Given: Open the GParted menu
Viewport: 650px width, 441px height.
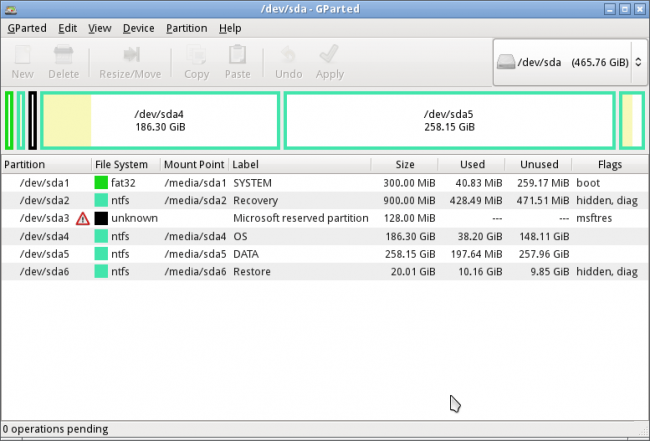Looking at the screenshot, I should tap(26, 28).
